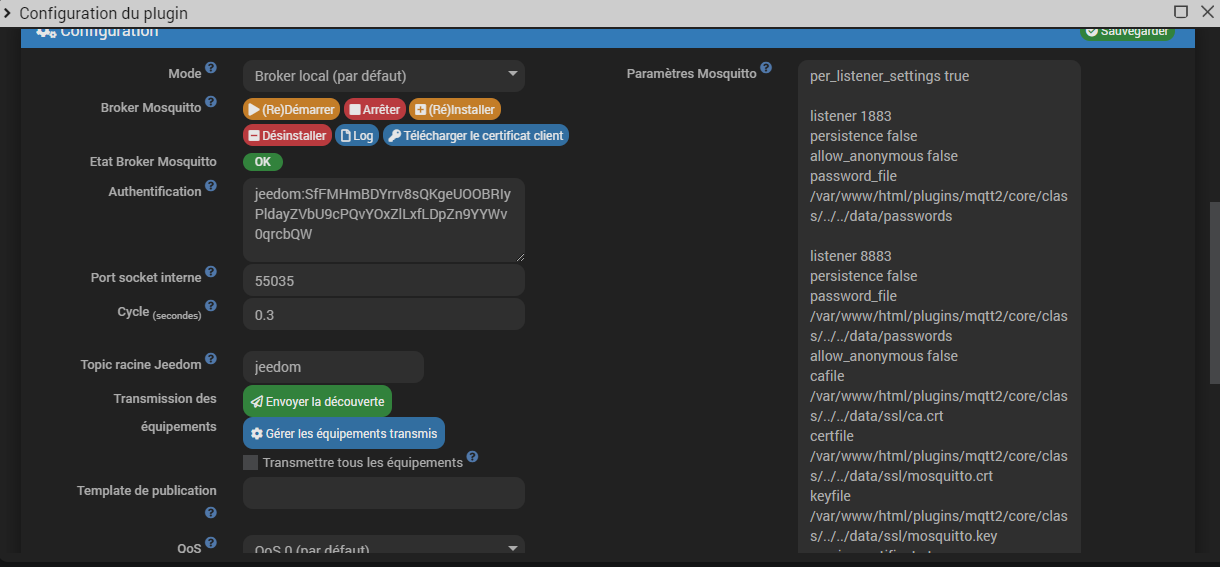Screen dimensions: 1220x567
Task: Click the (Ré)Installer button
Action: pyautogui.click(x=455, y=110)
